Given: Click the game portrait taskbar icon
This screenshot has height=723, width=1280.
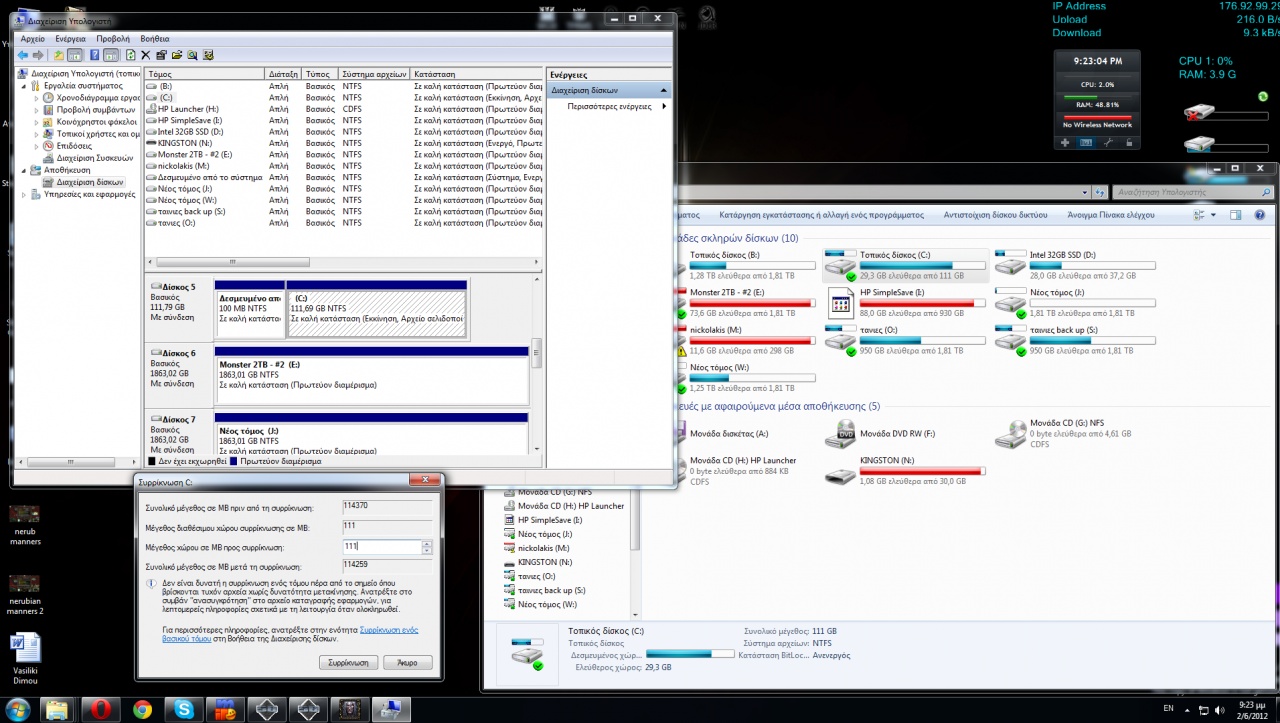Looking at the screenshot, I should [x=350, y=709].
